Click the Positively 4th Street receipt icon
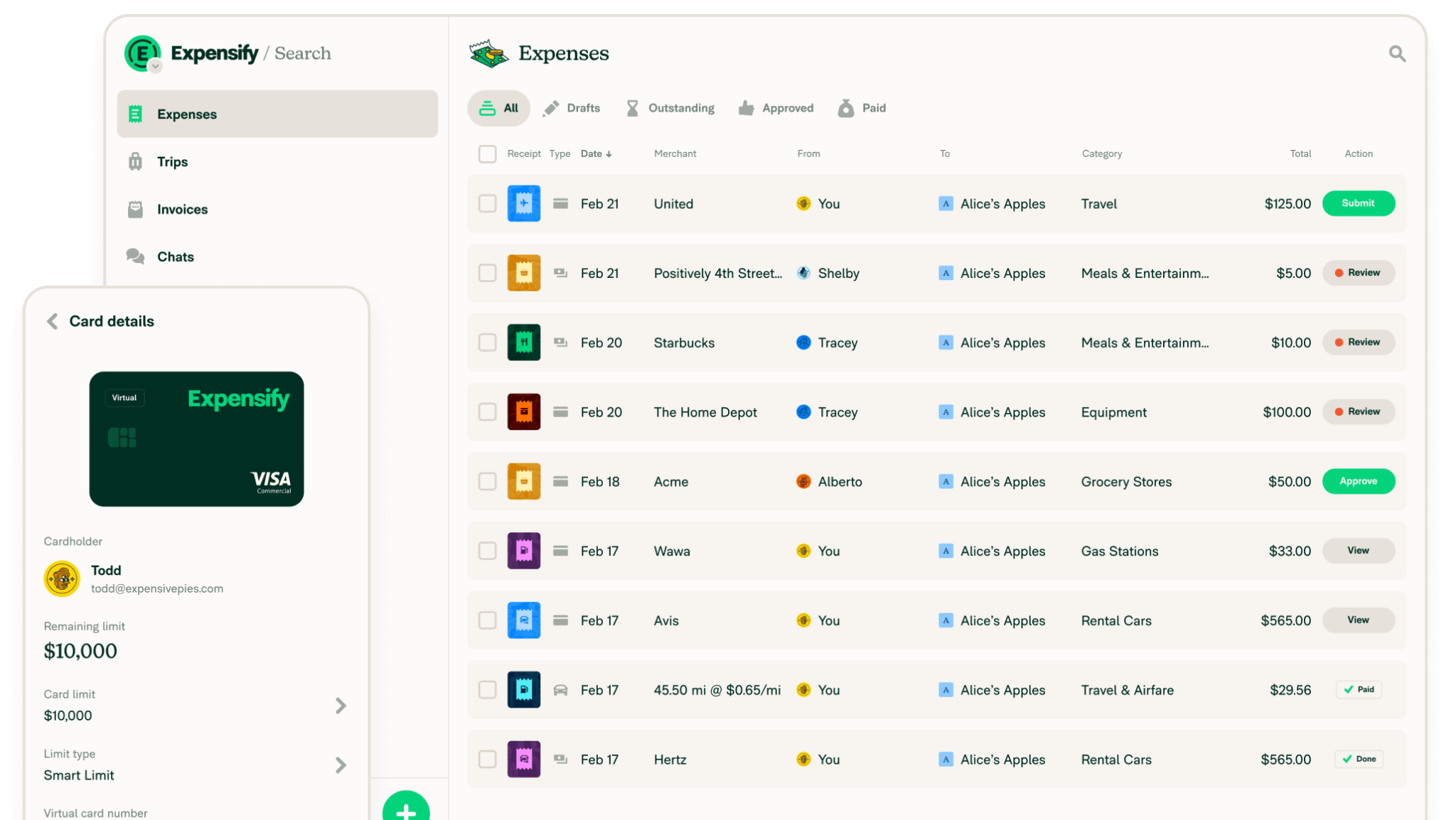This screenshot has height=820, width=1456. pos(524,273)
